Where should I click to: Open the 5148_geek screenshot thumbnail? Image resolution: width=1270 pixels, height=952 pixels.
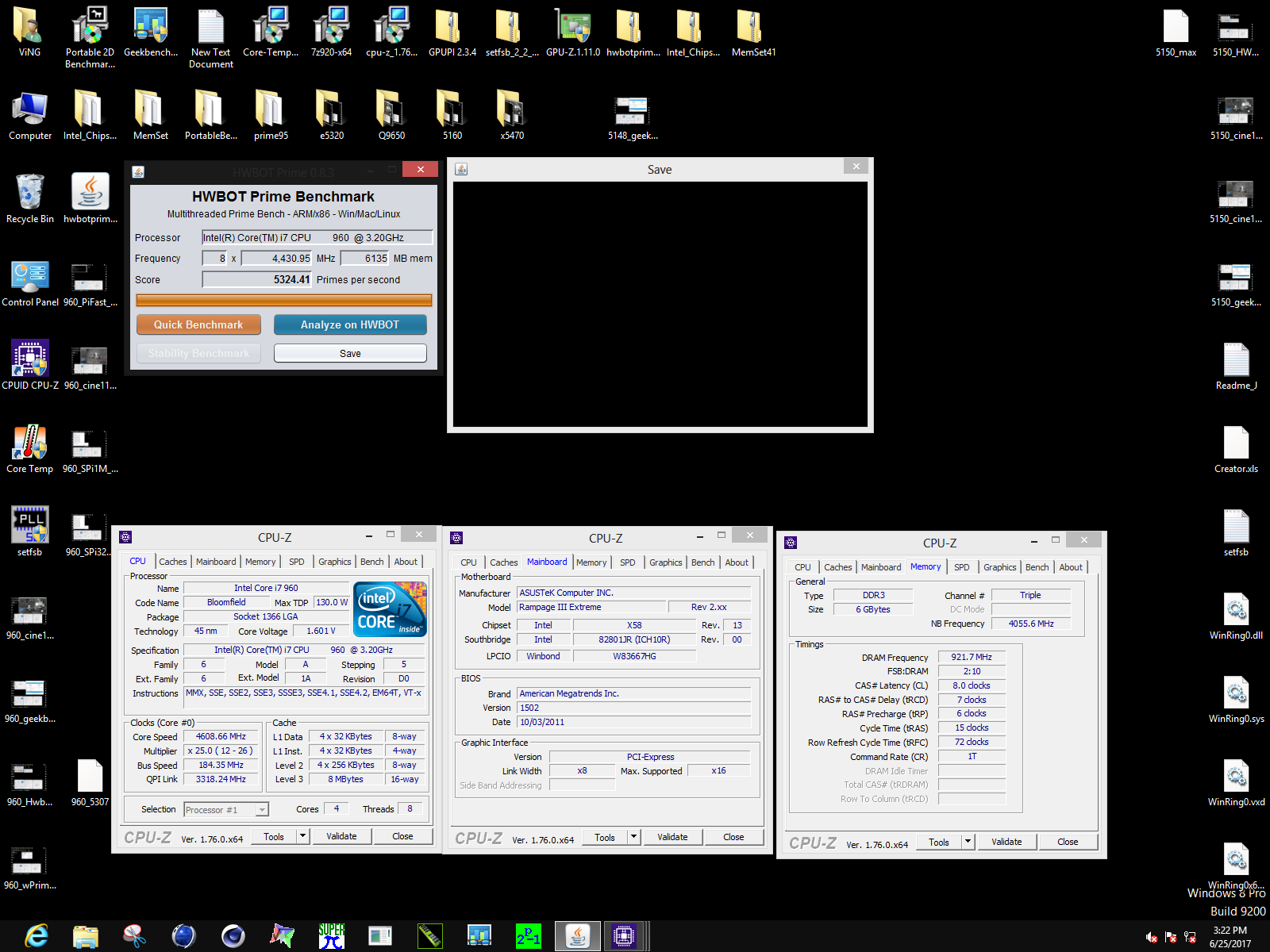[x=633, y=119]
